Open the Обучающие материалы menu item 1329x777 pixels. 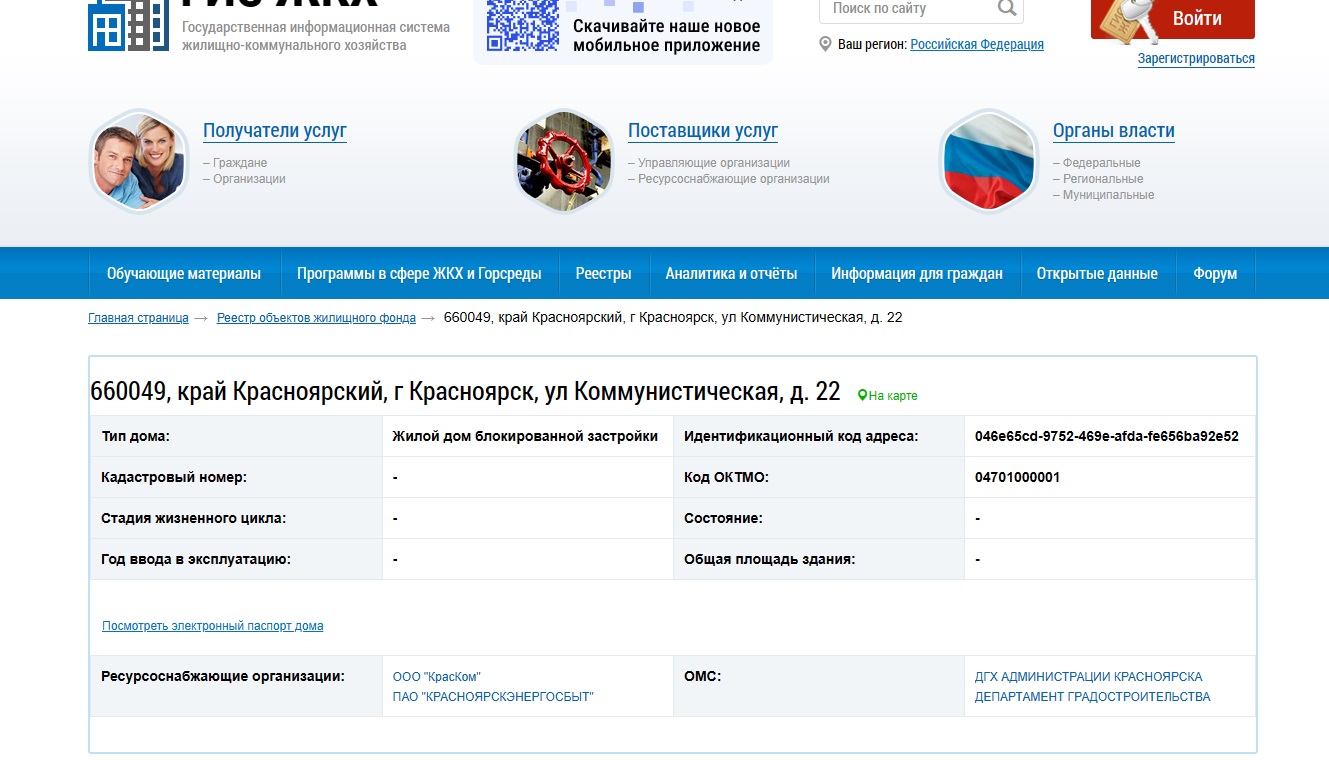pos(184,274)
